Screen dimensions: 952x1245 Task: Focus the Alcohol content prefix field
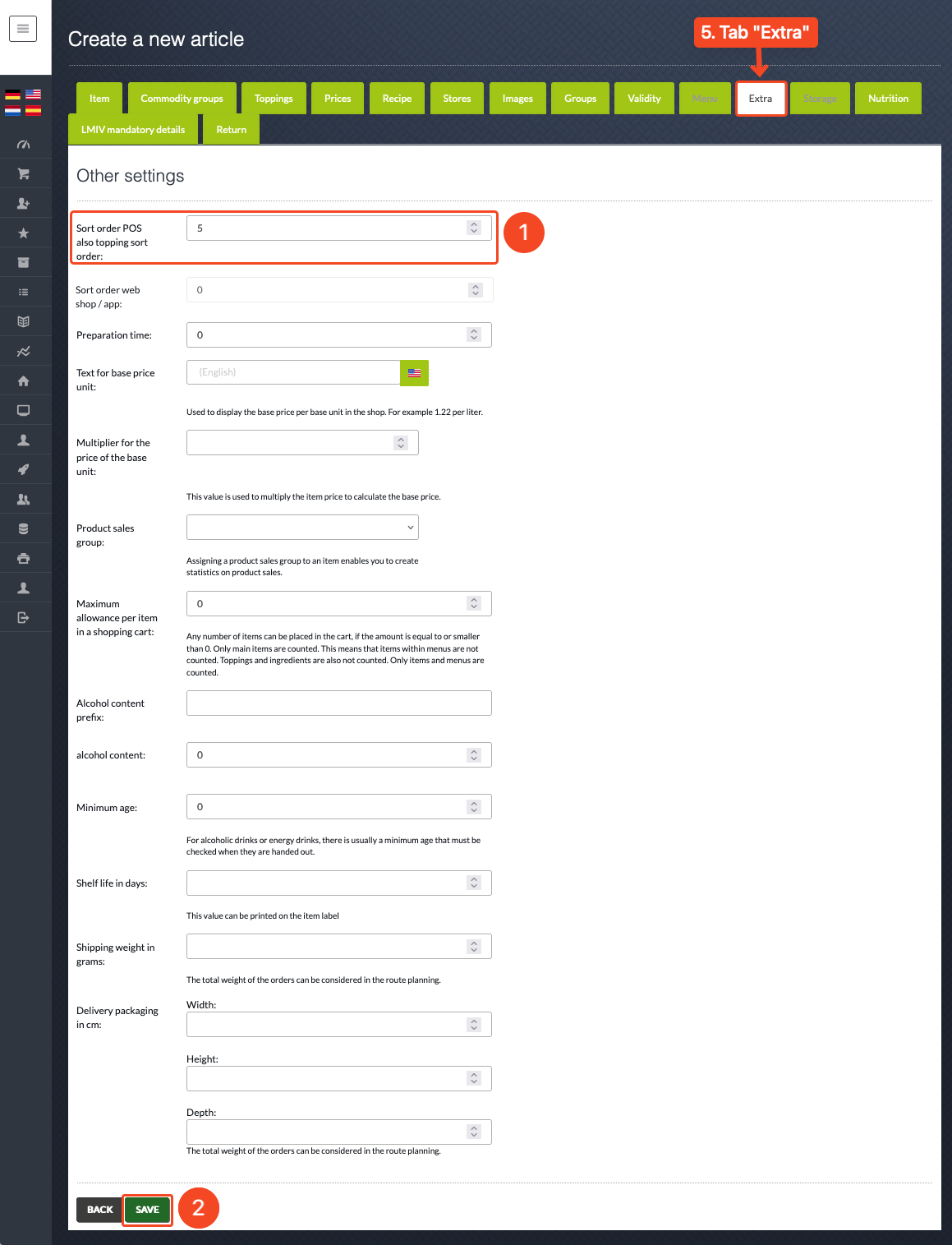(x=339, y=703)
